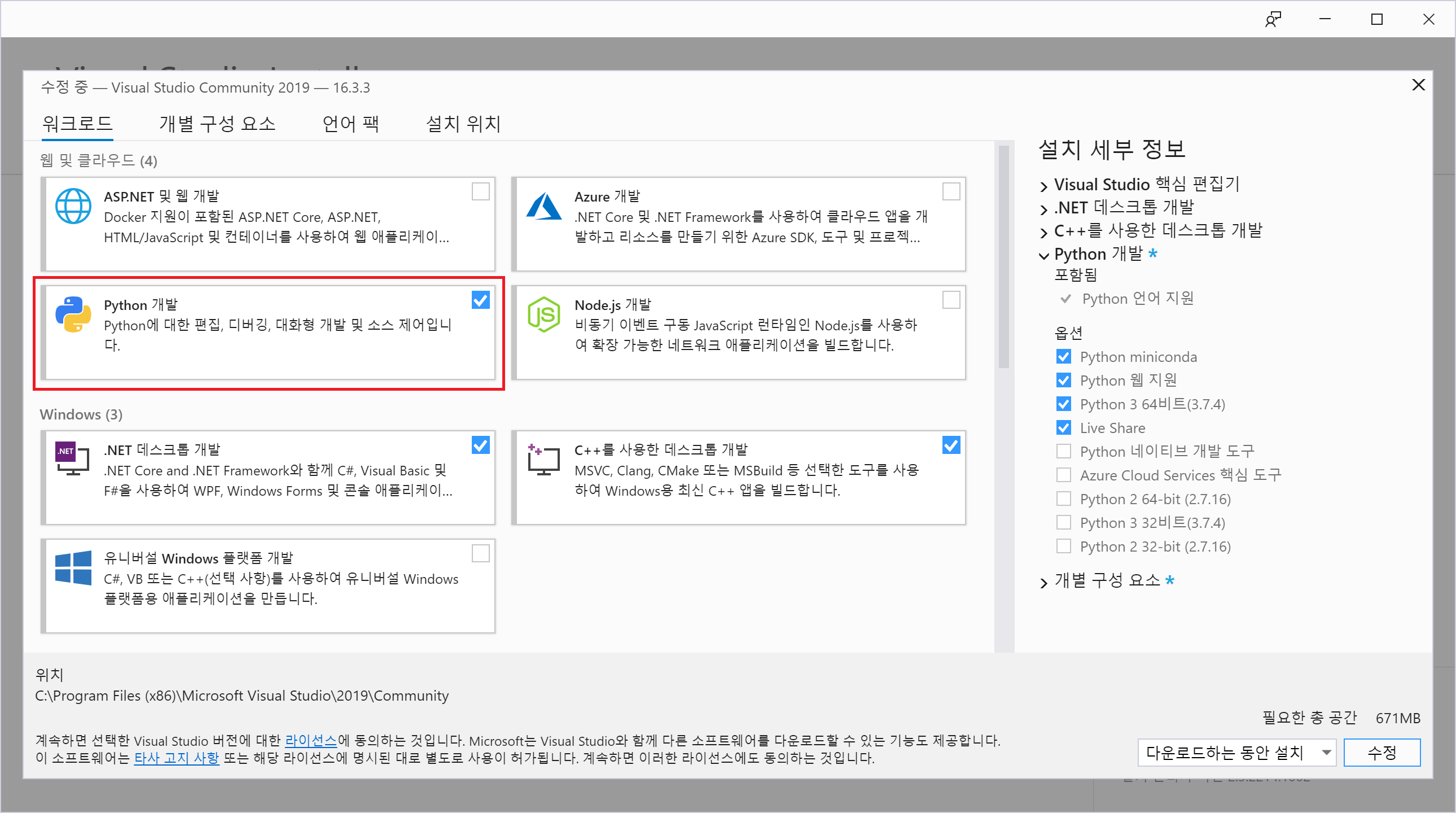Image resolution: width=1456 pixels, height=813 pixels.
Task: Click the Azure development logo icon
Action: point(543,207)
